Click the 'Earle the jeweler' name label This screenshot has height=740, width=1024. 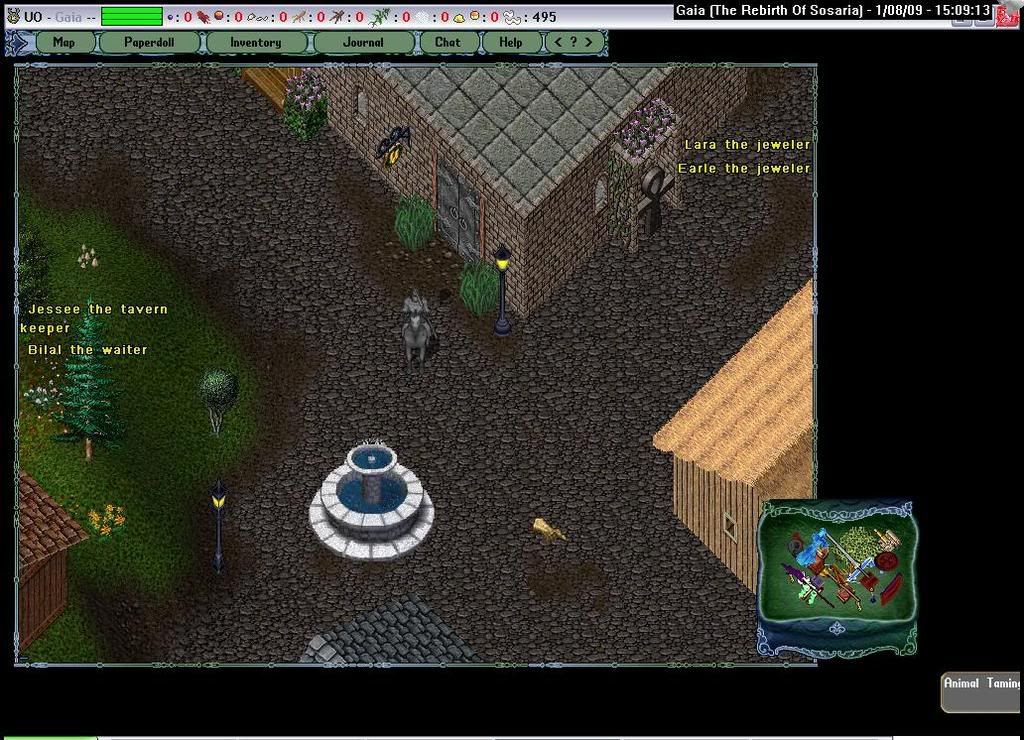point(744,169)
